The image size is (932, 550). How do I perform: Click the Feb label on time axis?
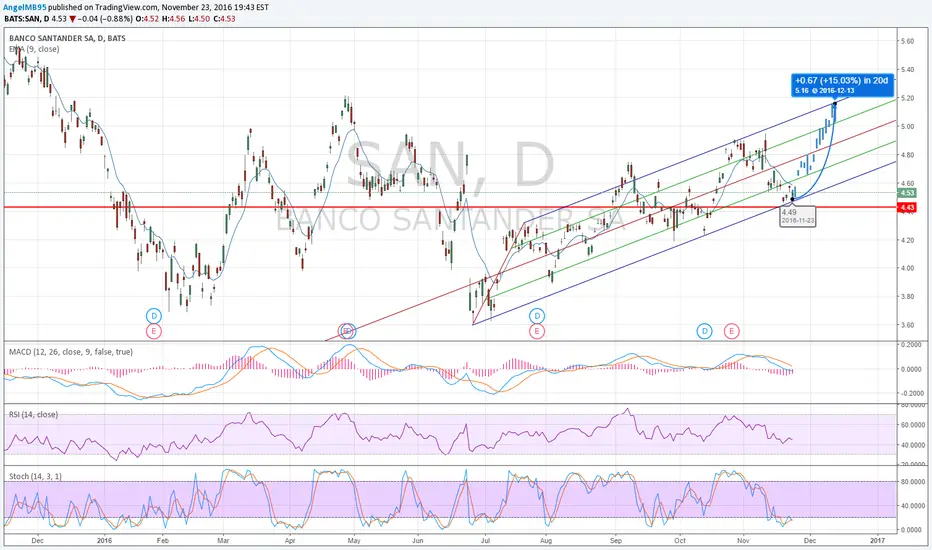click(x=162, y=540)
